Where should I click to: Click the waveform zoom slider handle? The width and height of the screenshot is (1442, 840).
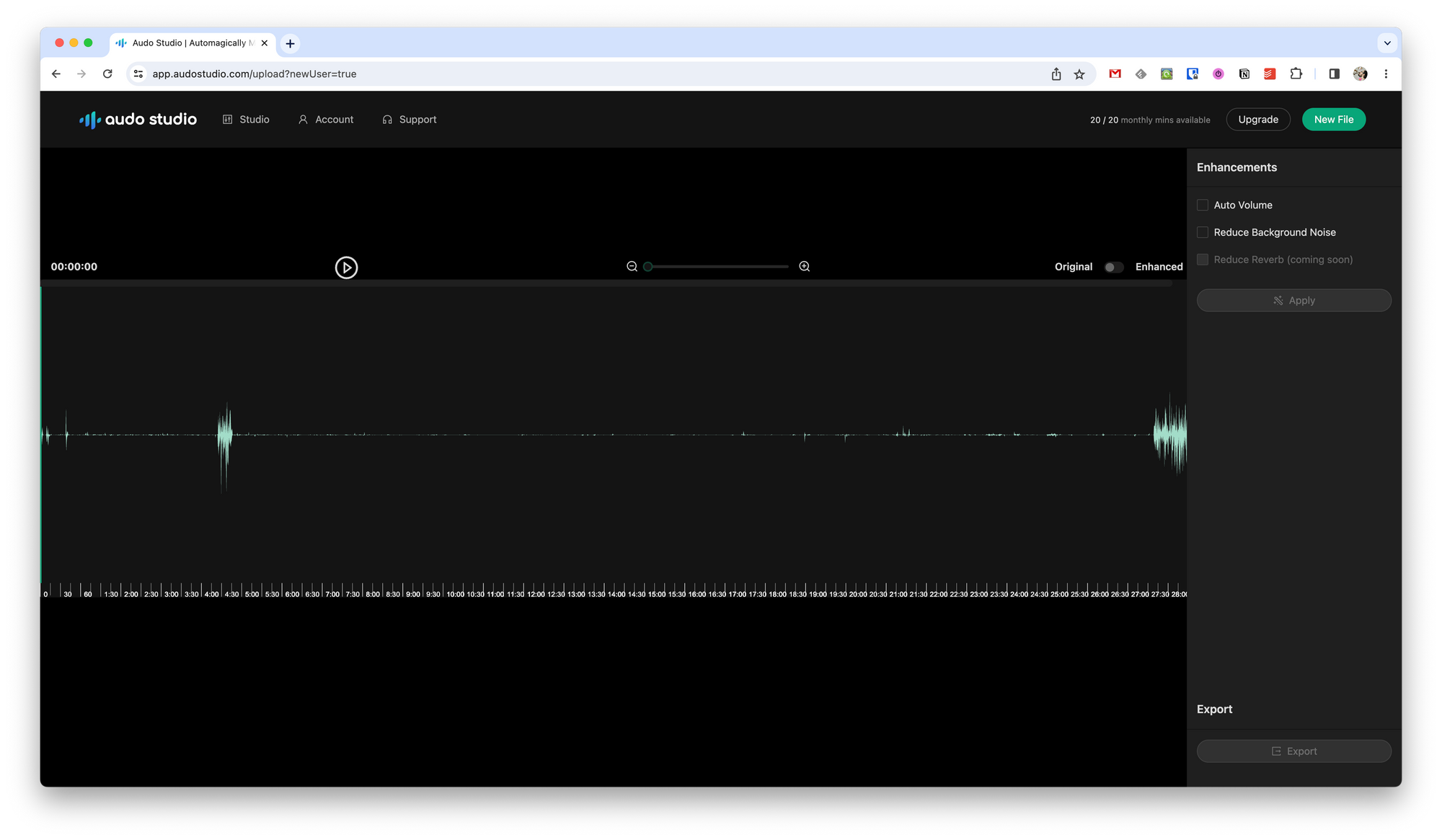[648, 267]
